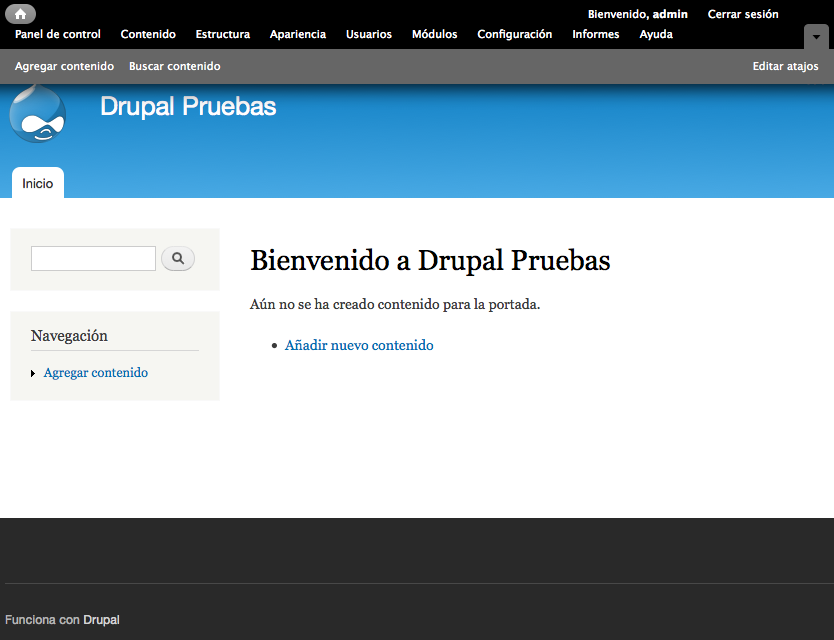The height and width of the screenshot is (640, 834).
Task: Click the Cerrar sesión link
Action: [742, 14]
